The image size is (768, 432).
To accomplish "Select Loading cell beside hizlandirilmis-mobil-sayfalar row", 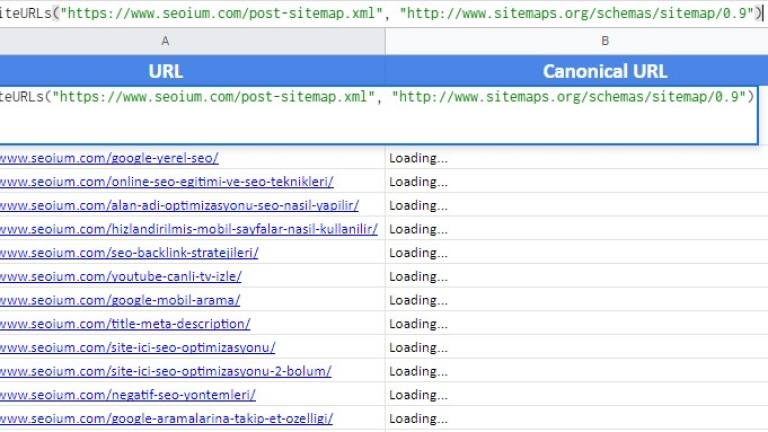I will pos(576,229).
